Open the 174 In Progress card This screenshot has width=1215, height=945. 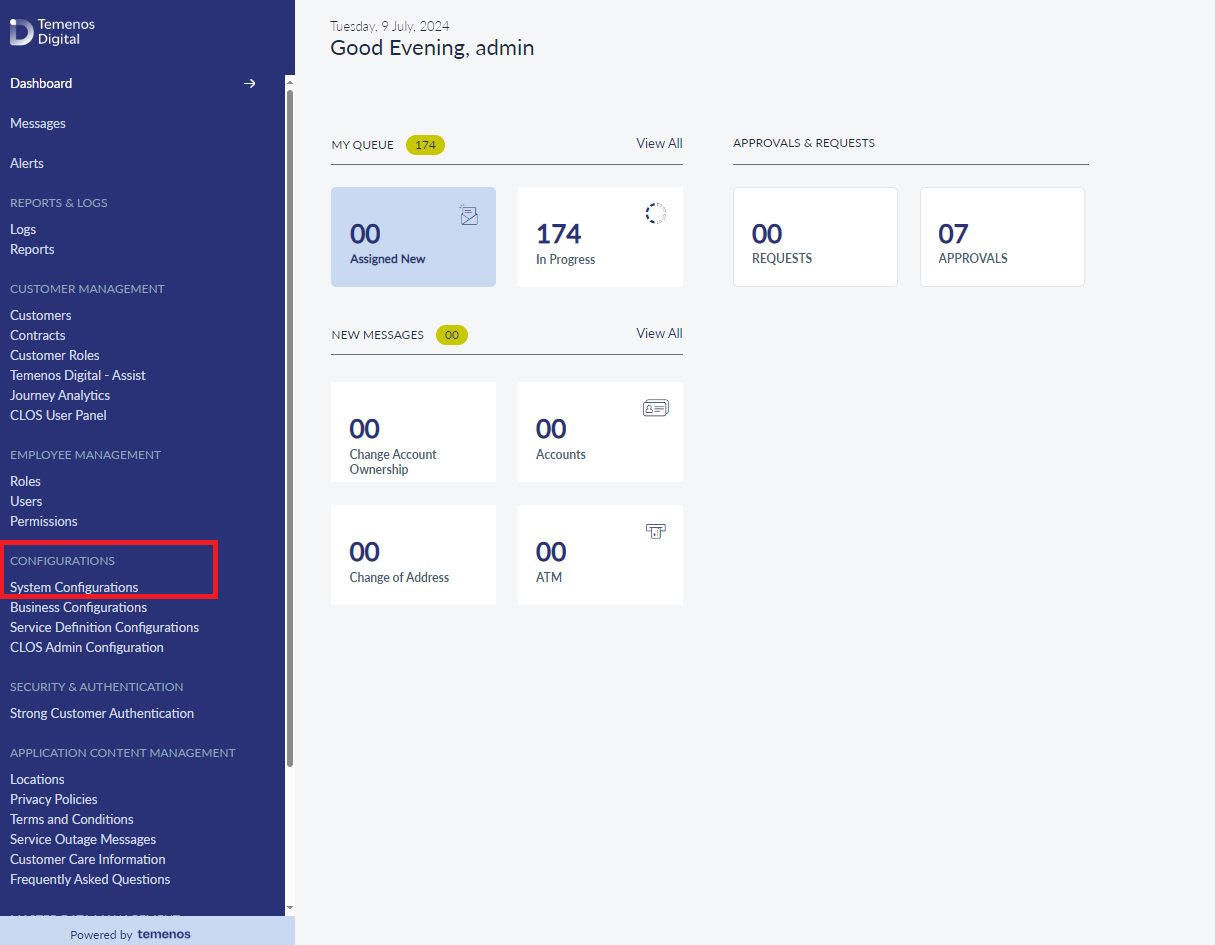click(x=600, y=237)
